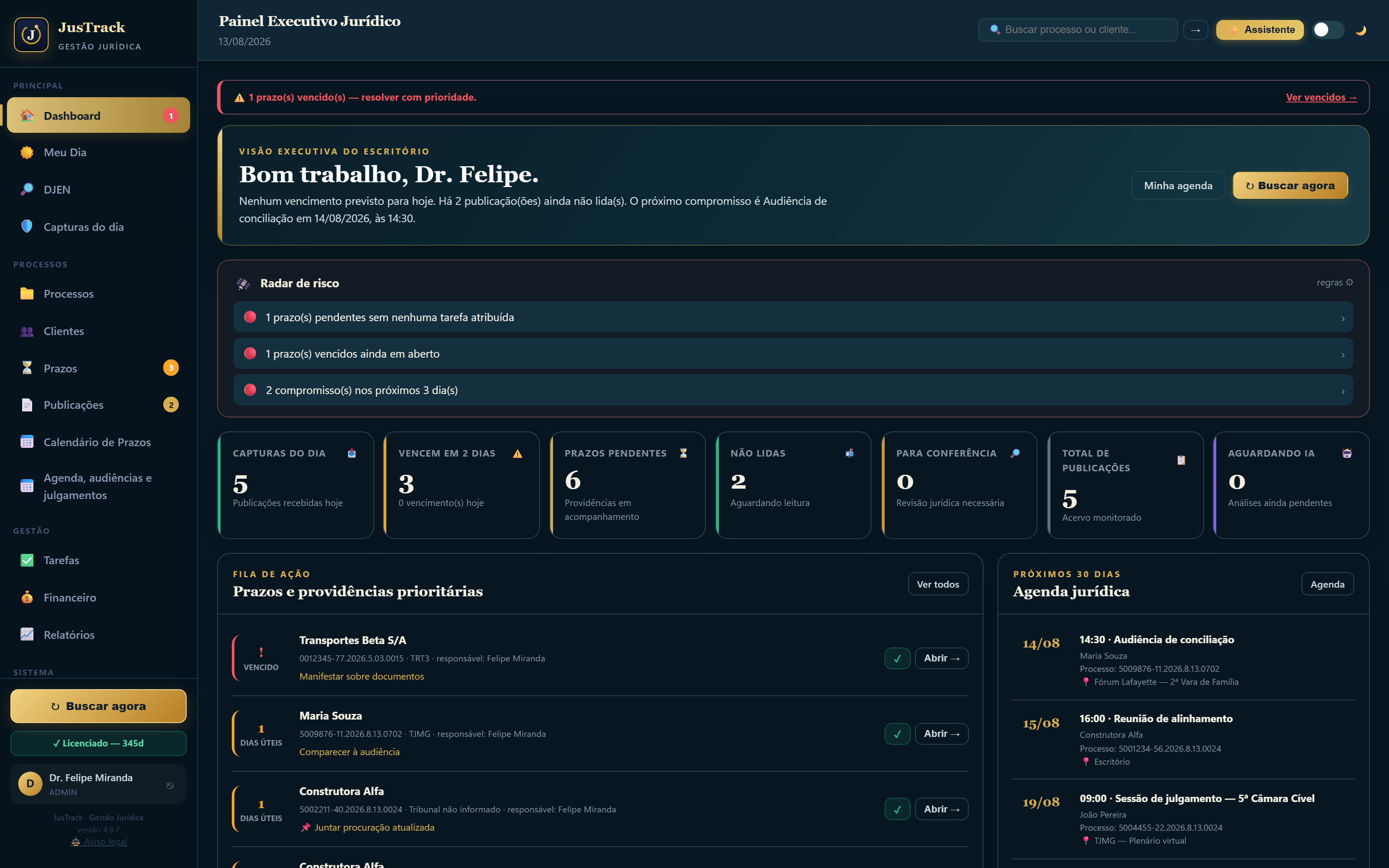Select the 16:00 Reunião de alinhamento agenda entry

pos(1184,740)
